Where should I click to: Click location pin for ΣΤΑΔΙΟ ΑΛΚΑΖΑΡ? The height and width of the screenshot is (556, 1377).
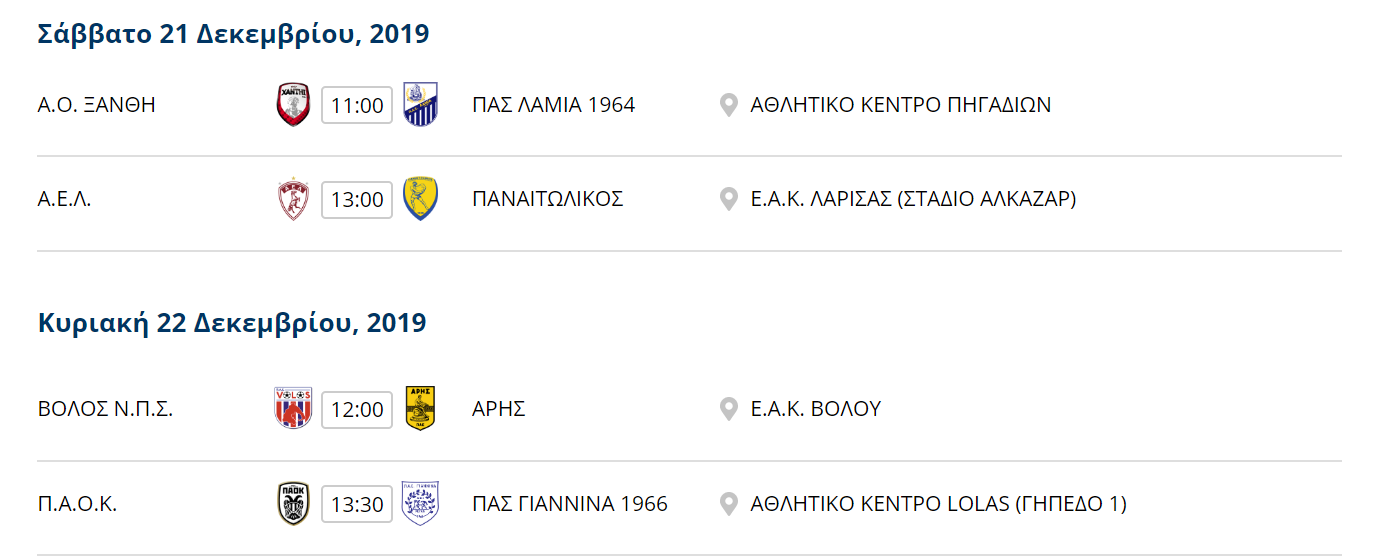[x=729, y=199]
